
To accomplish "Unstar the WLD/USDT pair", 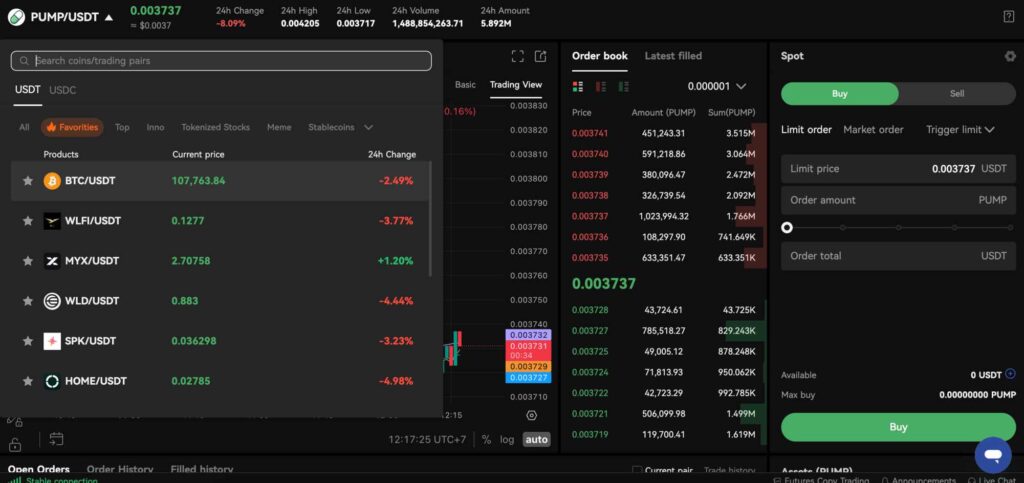I will click(x=27, y=301).
